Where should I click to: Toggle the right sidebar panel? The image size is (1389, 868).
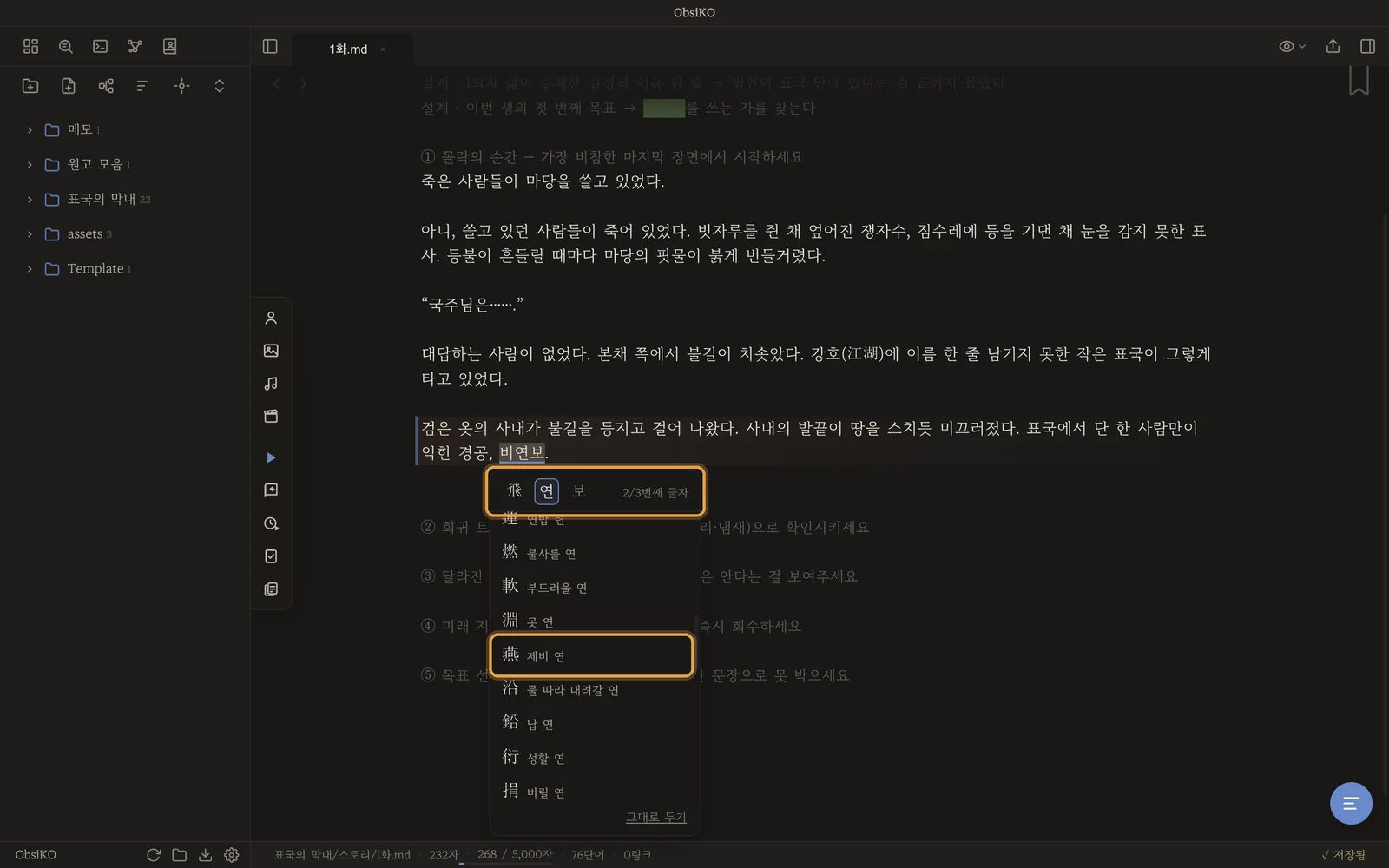point(1367,46)
